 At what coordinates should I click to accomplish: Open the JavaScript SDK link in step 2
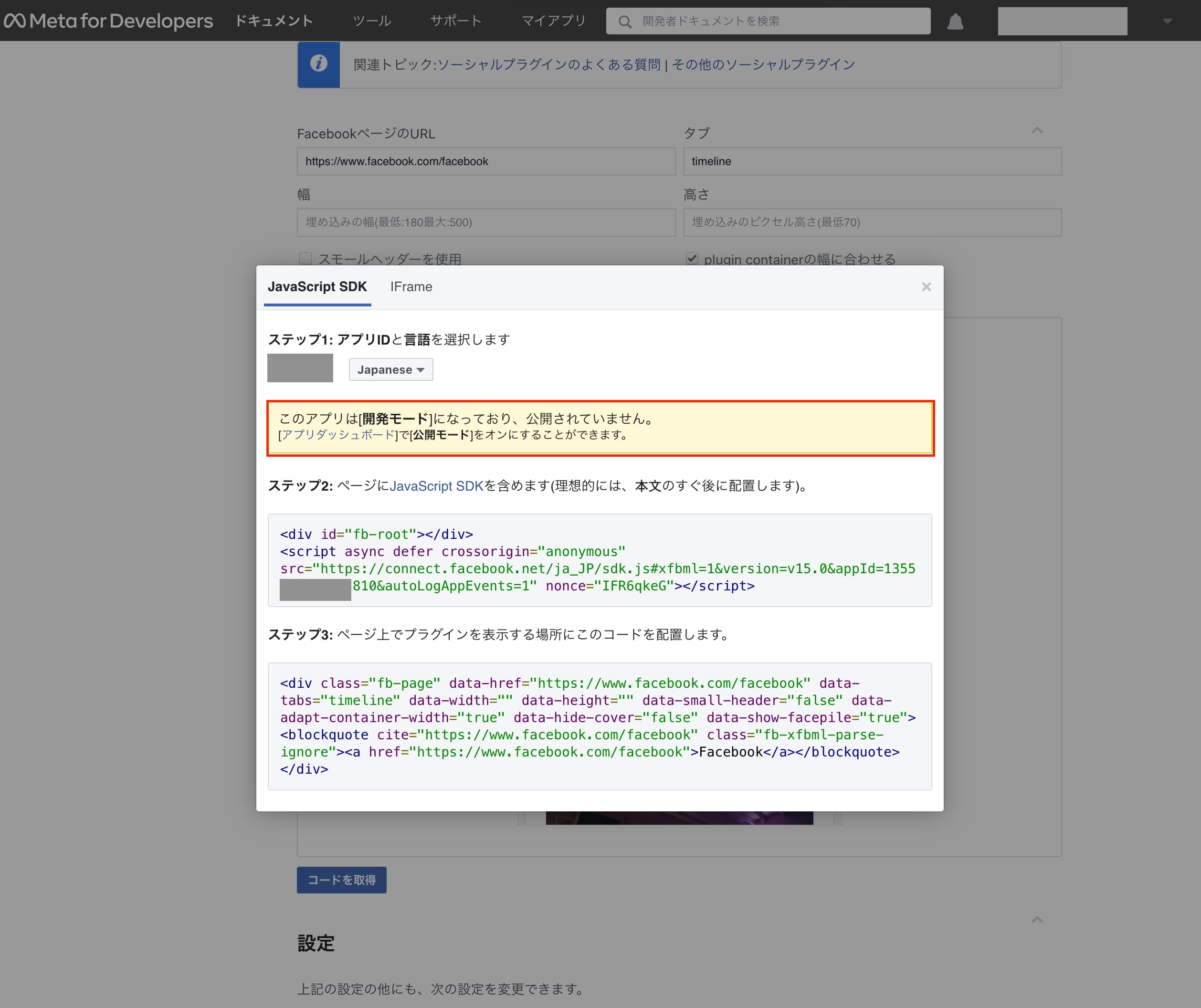tap(436, 486)
